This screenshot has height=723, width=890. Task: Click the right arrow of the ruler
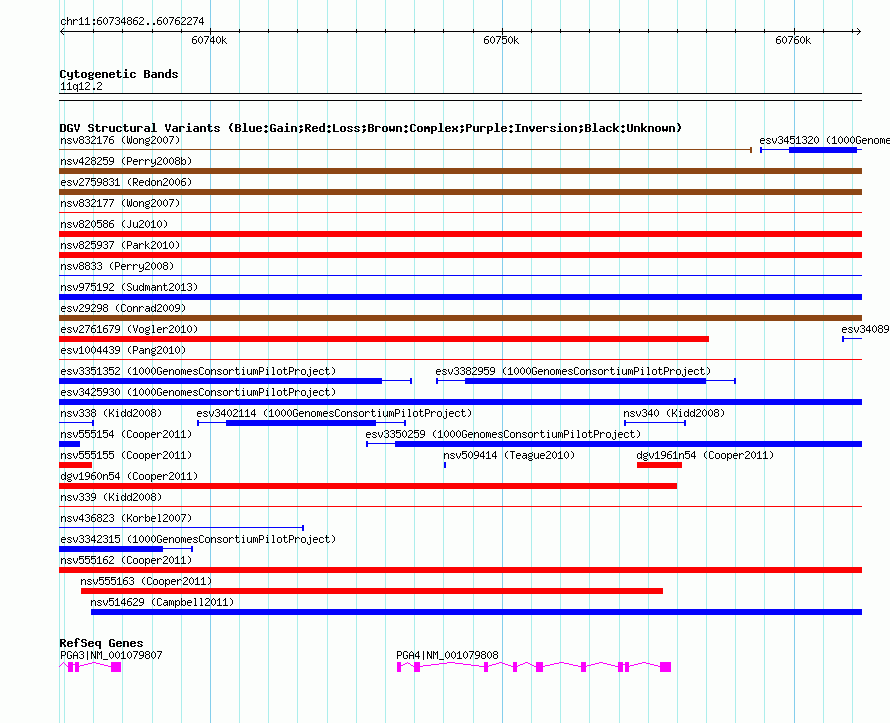[x=858, y=31]
